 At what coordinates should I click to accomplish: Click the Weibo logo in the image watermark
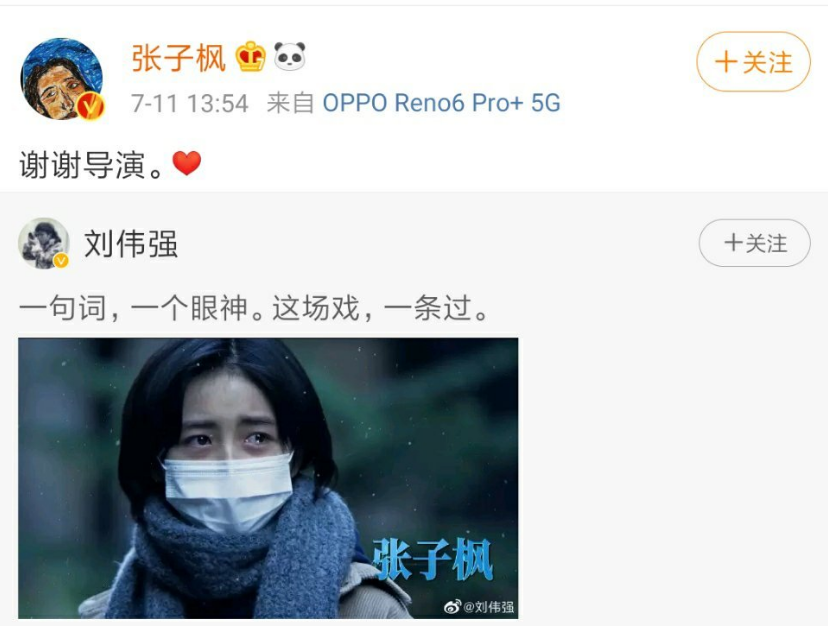(453, 606)
